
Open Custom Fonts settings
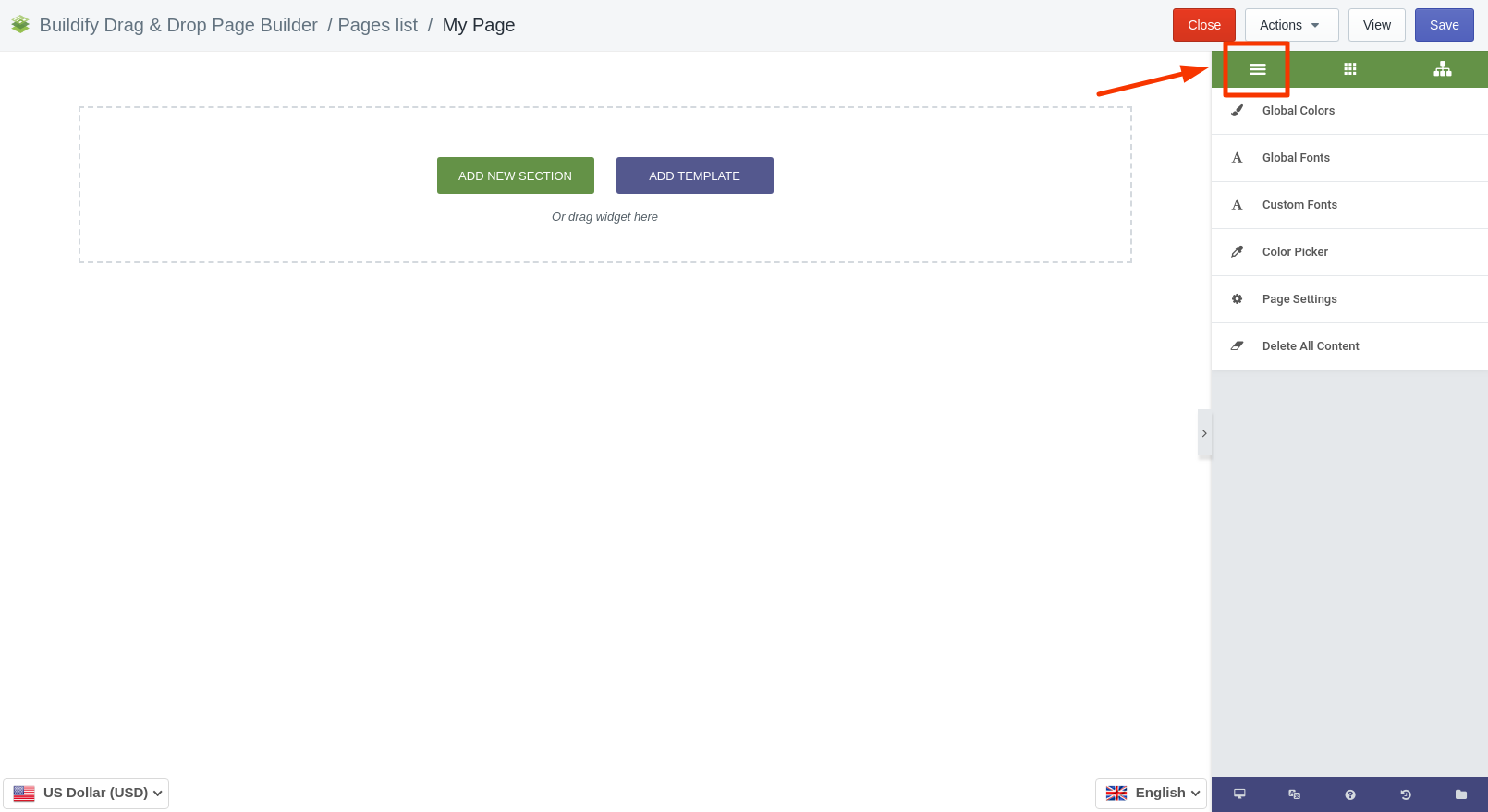[x=1349, y=205]
